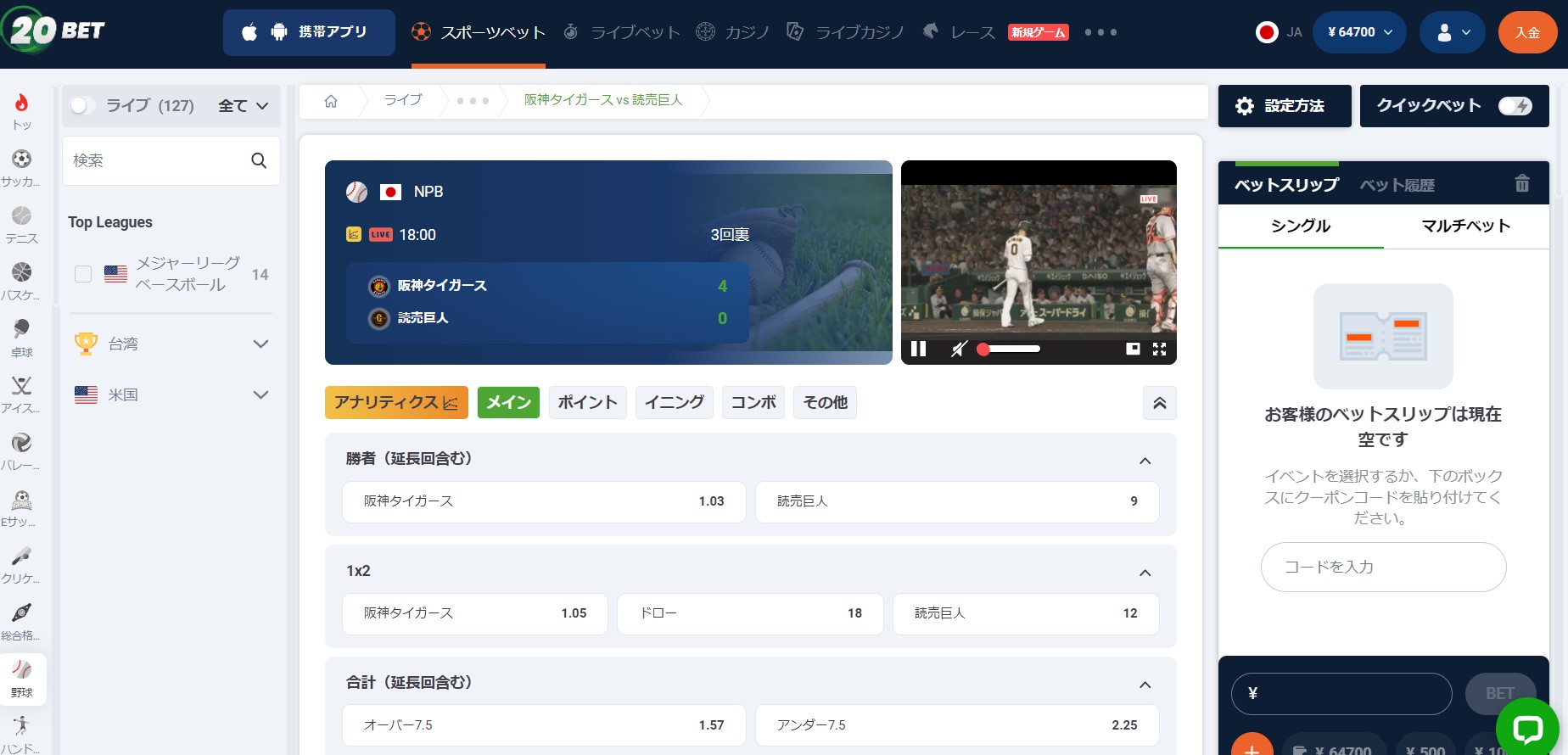The height and width of the screenshot is (755, 1568).
Task: Open the カジノ nav tab
Action: tap(733, 32)
